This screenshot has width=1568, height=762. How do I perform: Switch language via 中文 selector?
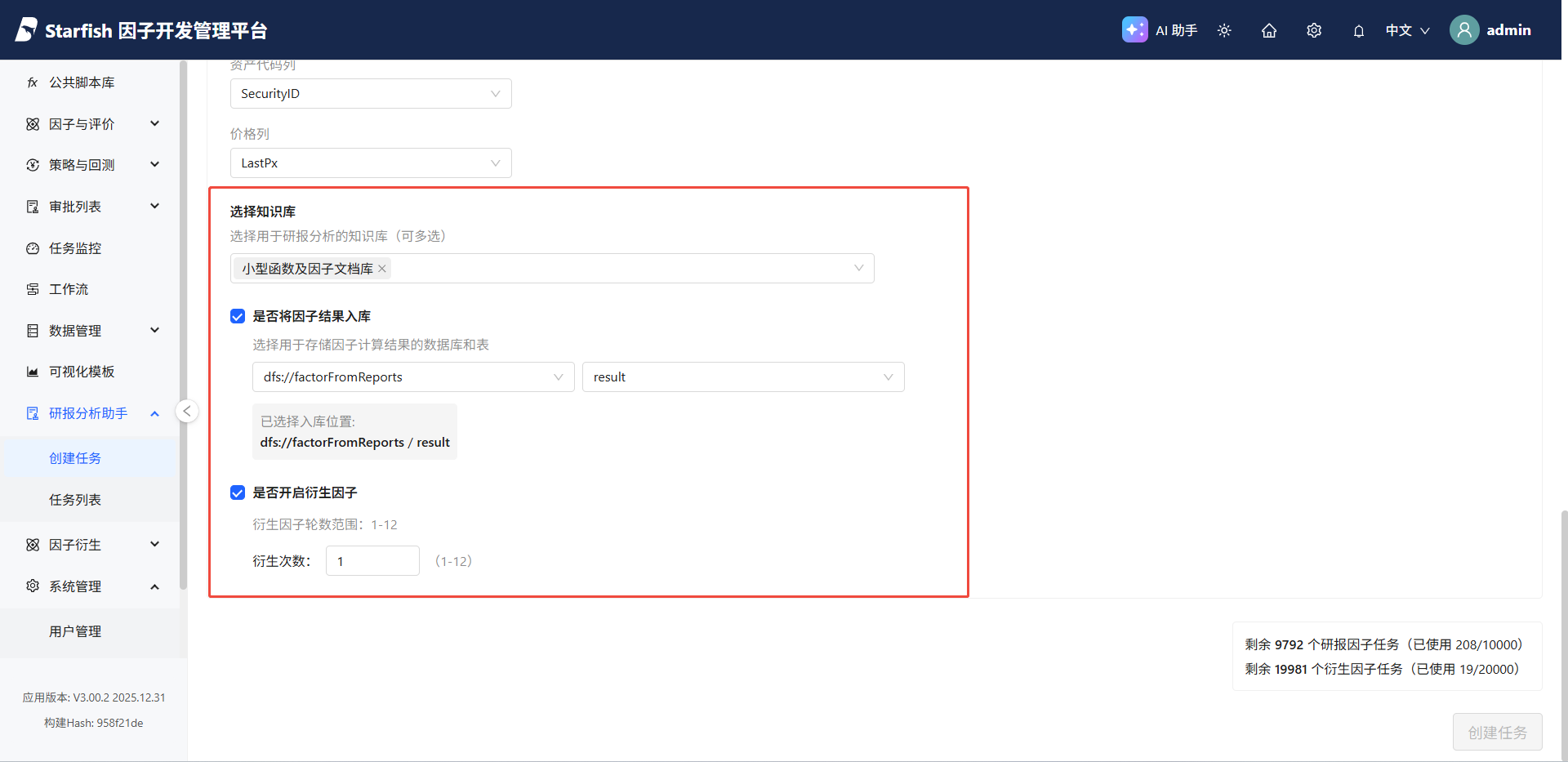point(1407,30)
